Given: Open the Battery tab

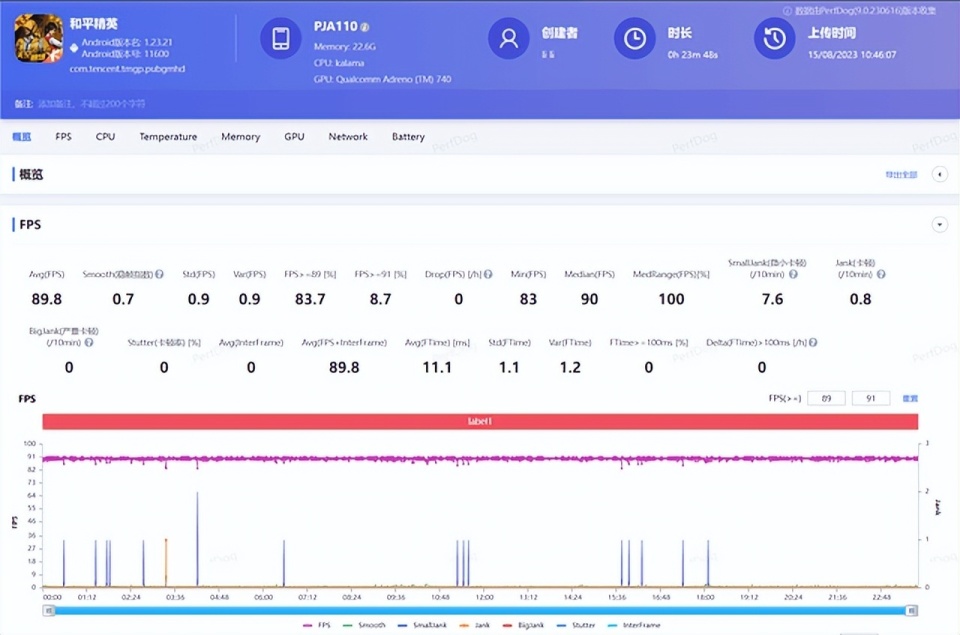Looking at the screenshot, I should point(408,137).
